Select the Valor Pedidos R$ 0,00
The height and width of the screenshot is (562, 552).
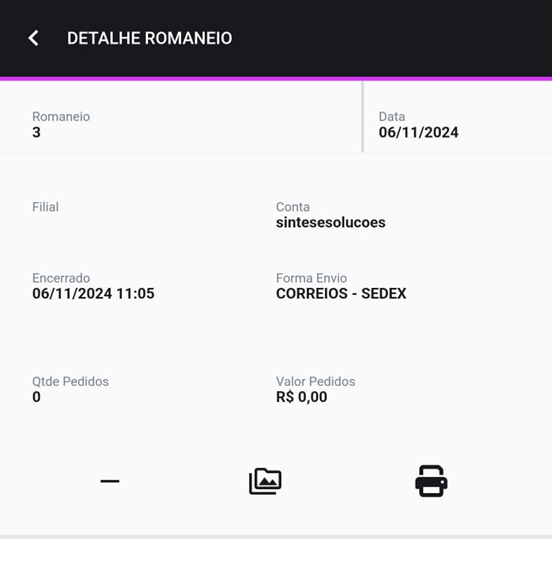pos(301,397)
